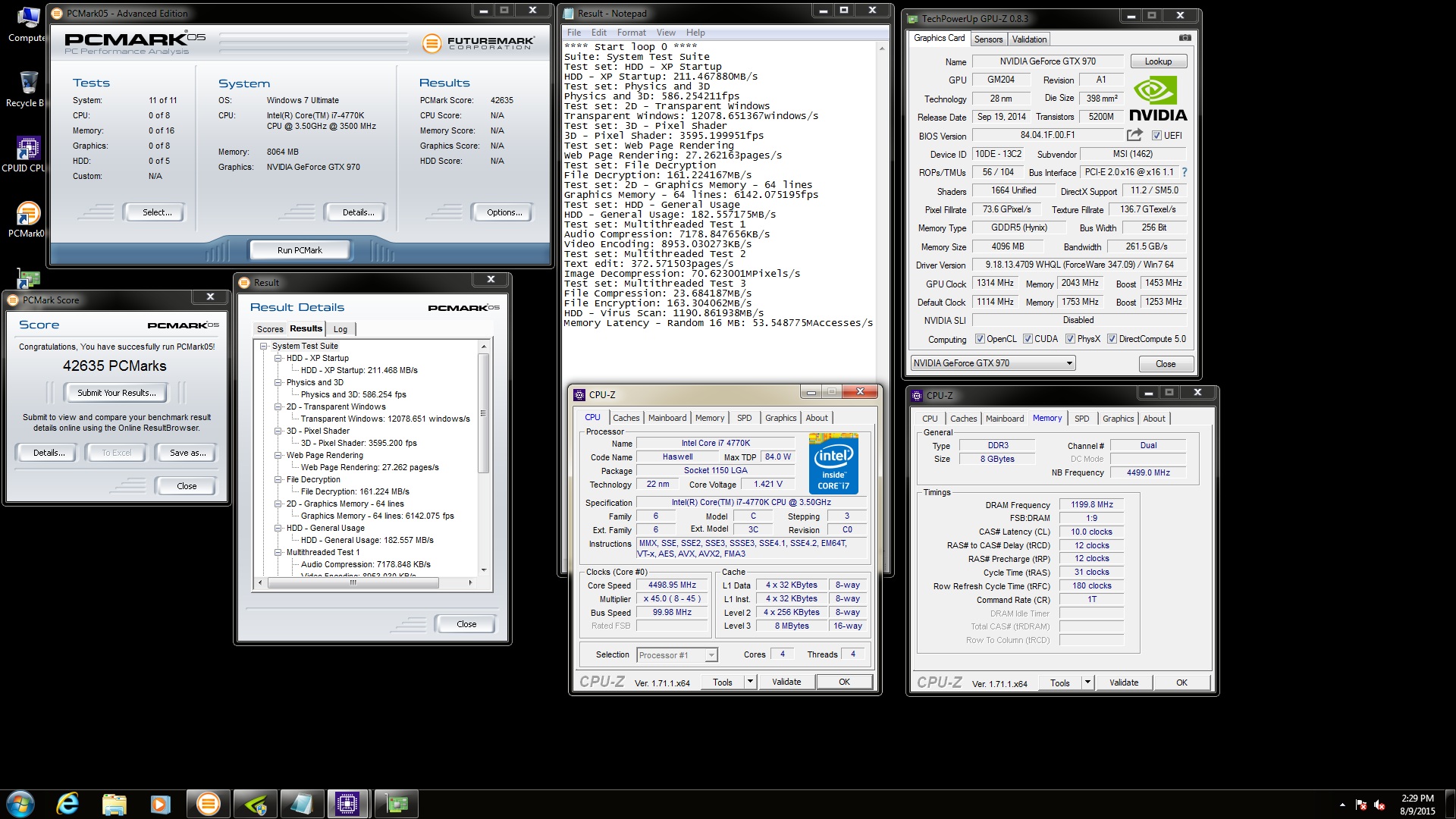This screenshot has height=819, width=1456.
Task: Click the Run PCMark button
Action: (300, 249)
